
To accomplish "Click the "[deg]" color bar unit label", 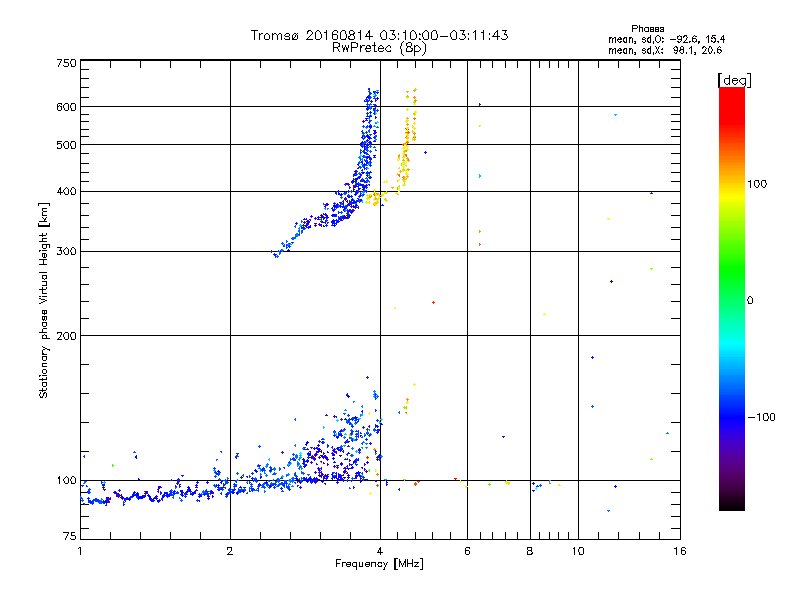I will coord(734,80).
